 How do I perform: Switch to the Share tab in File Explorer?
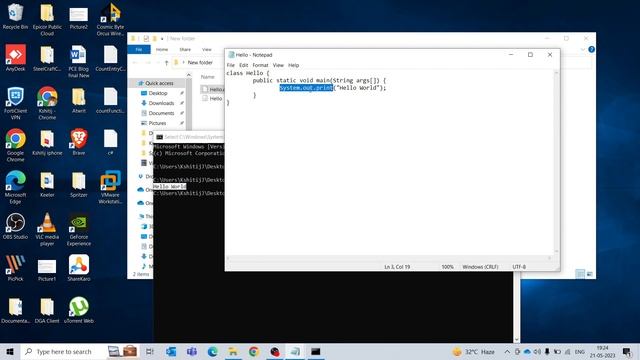185,49
